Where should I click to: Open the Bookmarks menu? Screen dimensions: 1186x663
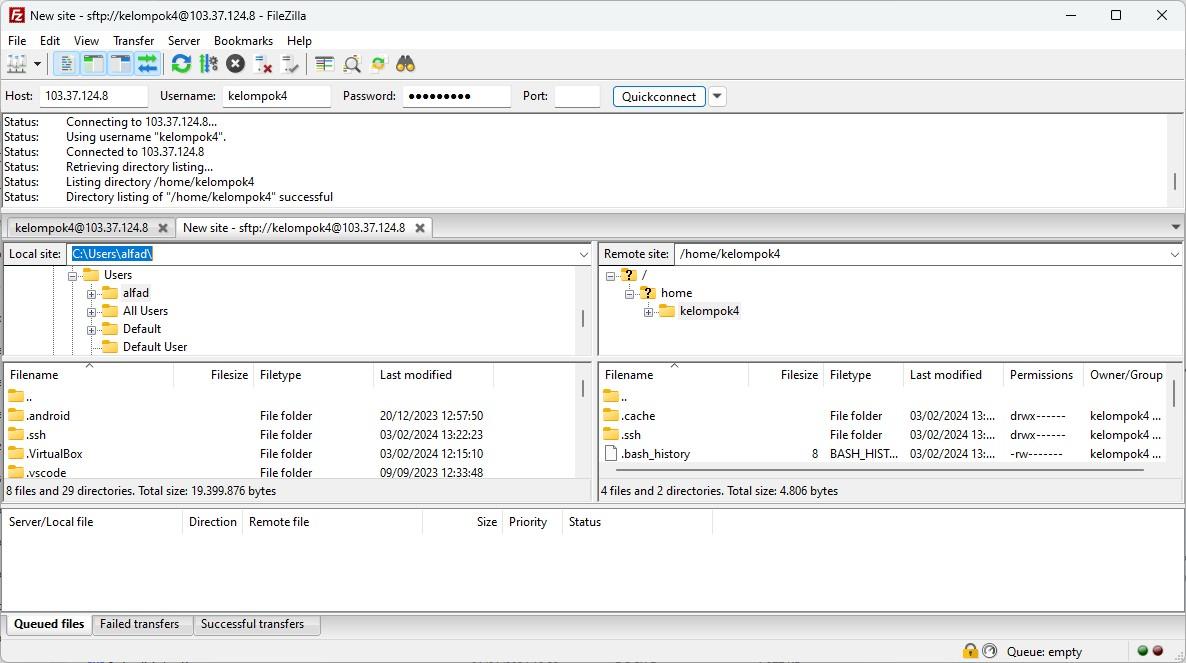[x=244, y=41]
